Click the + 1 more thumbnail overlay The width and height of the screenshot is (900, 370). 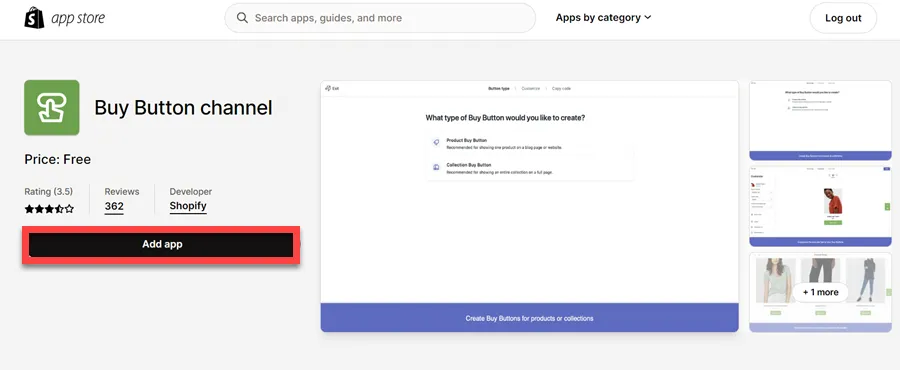tap(820, 292)
